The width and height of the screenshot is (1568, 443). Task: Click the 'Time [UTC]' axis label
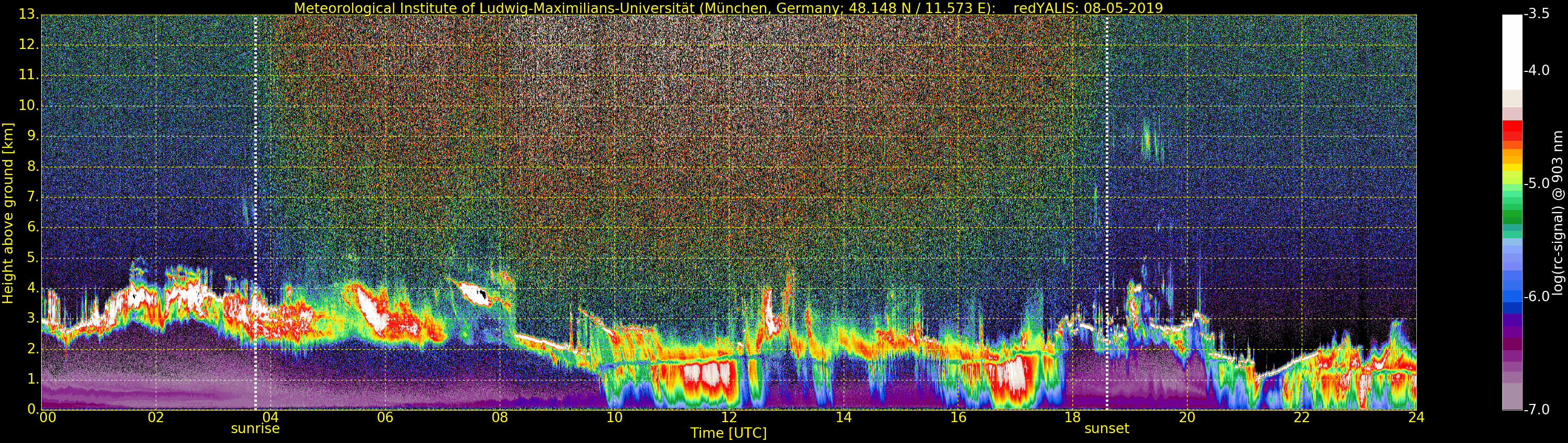728,433
